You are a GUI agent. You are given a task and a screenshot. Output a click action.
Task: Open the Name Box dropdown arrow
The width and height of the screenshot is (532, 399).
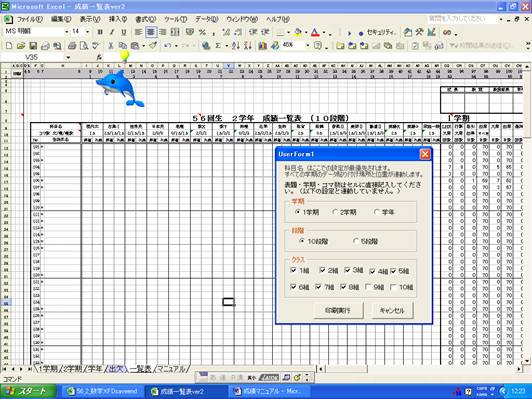68,57
